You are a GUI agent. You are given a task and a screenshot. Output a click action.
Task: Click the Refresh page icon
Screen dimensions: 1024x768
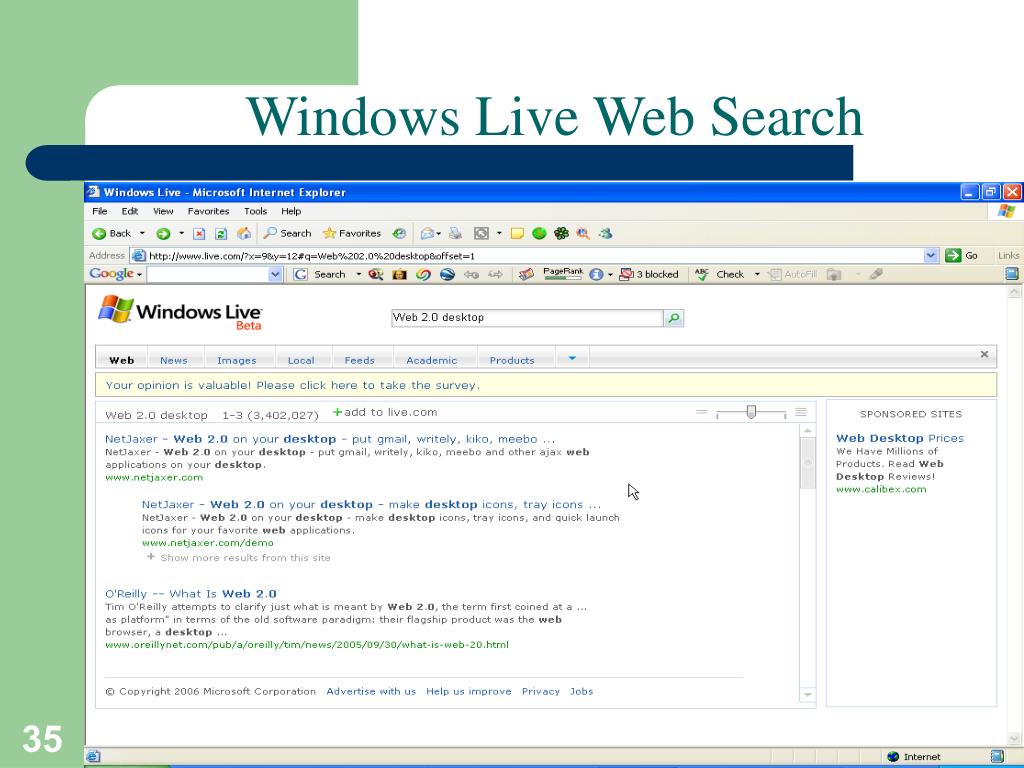pyautogui.click(x=221, y=233)
